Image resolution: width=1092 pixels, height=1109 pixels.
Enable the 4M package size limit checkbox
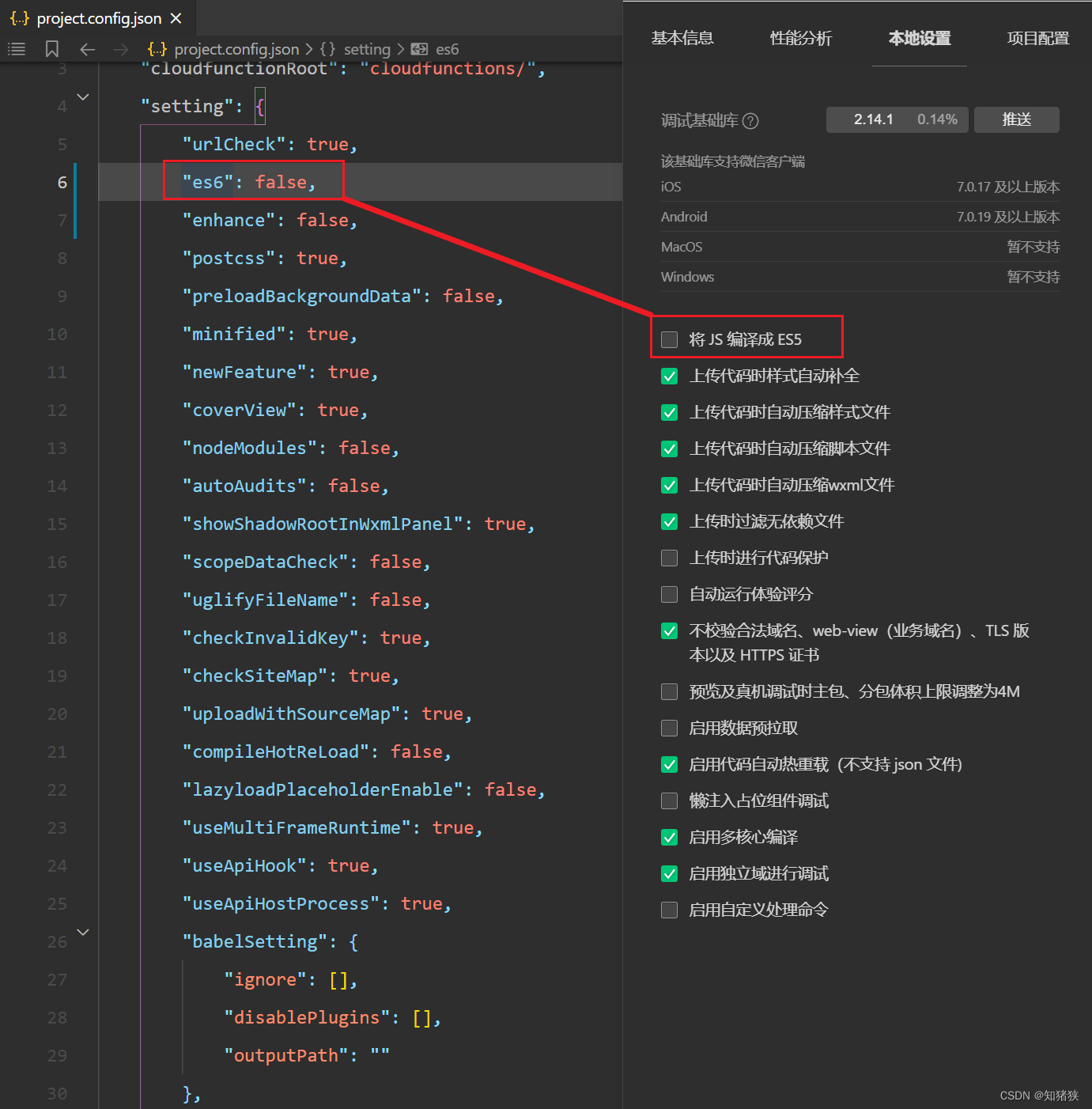click(670, 691)
